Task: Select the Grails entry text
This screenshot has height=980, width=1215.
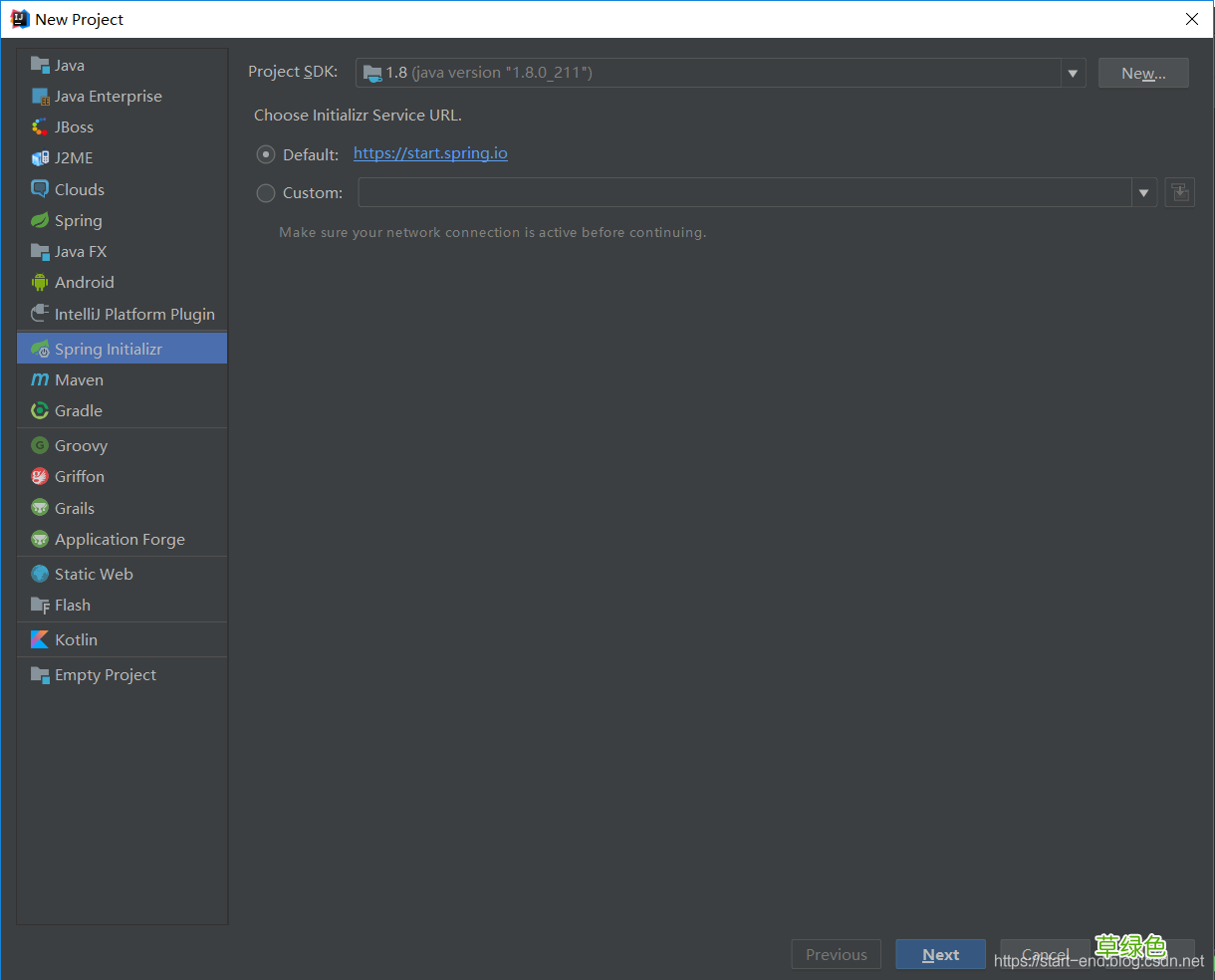Action: click(x=75, y=508)
